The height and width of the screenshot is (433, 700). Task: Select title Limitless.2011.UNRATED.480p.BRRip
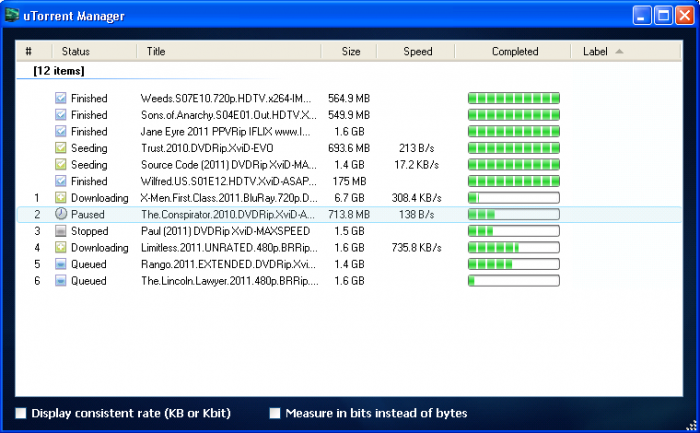pyautogui.click(x=229, y=247)
